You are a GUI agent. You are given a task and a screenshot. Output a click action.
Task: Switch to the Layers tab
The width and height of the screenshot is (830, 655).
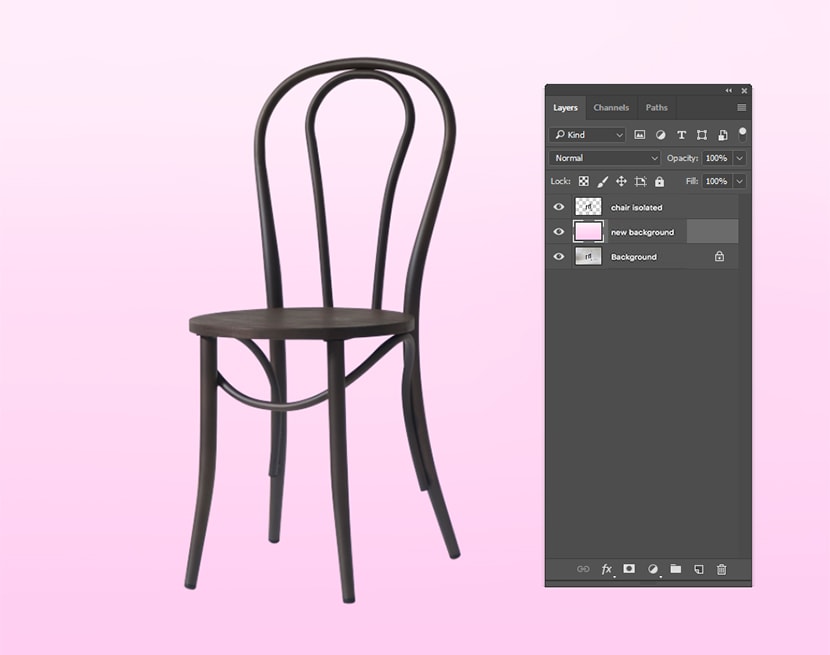(565, 107)
